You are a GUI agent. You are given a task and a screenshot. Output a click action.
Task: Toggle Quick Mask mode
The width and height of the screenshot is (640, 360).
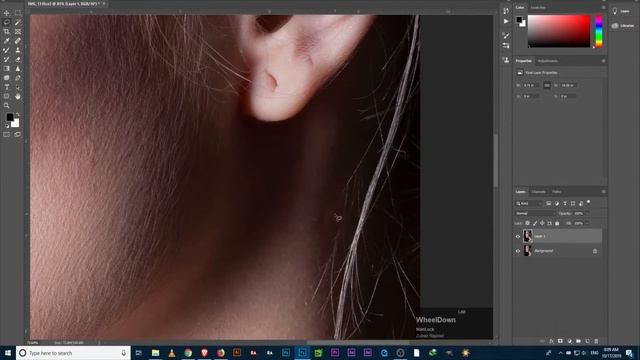pyautogui.click(x=7, y=134)
